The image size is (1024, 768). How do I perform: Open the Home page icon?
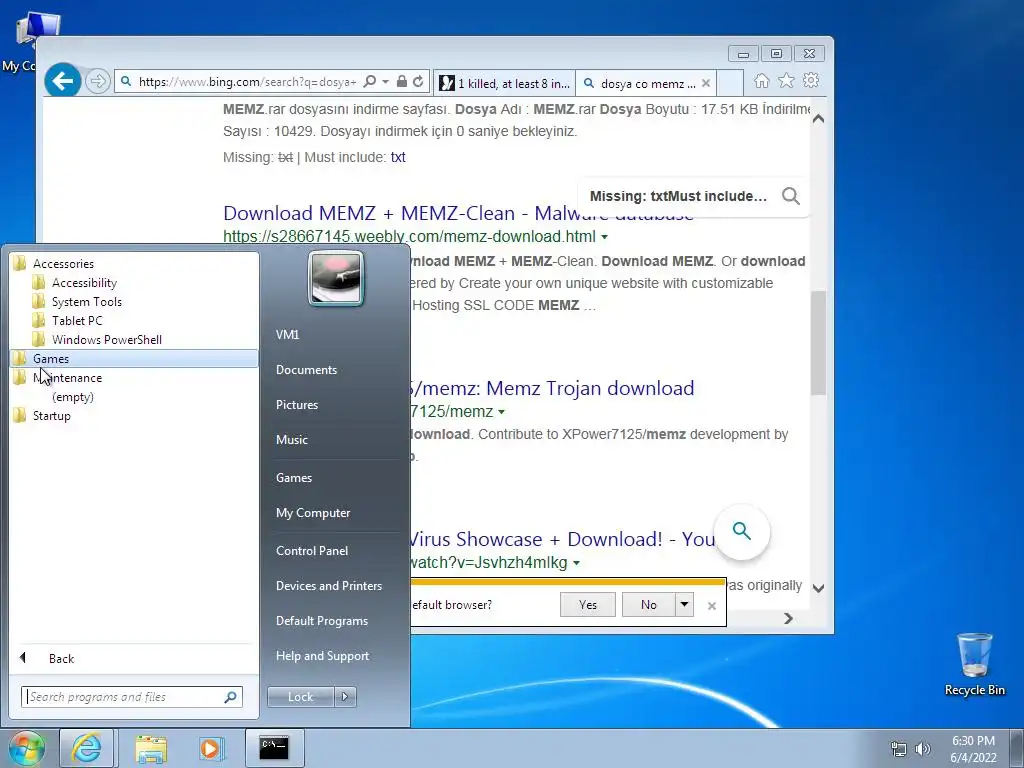click(761, 80)
